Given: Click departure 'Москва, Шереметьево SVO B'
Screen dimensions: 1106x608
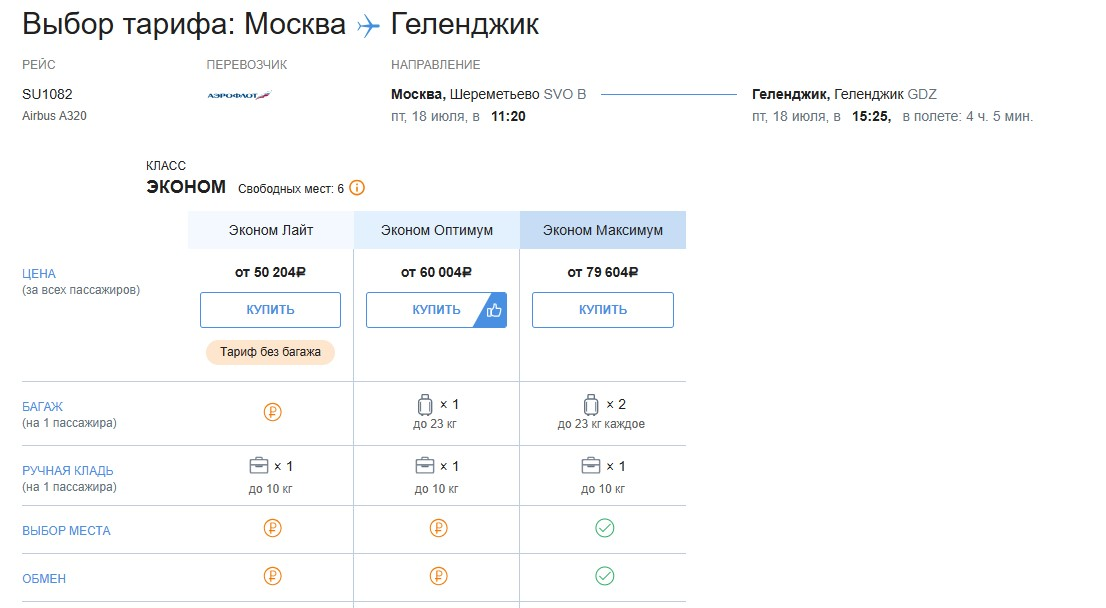Looking at the screenshot, I should [x=489, y=95].
